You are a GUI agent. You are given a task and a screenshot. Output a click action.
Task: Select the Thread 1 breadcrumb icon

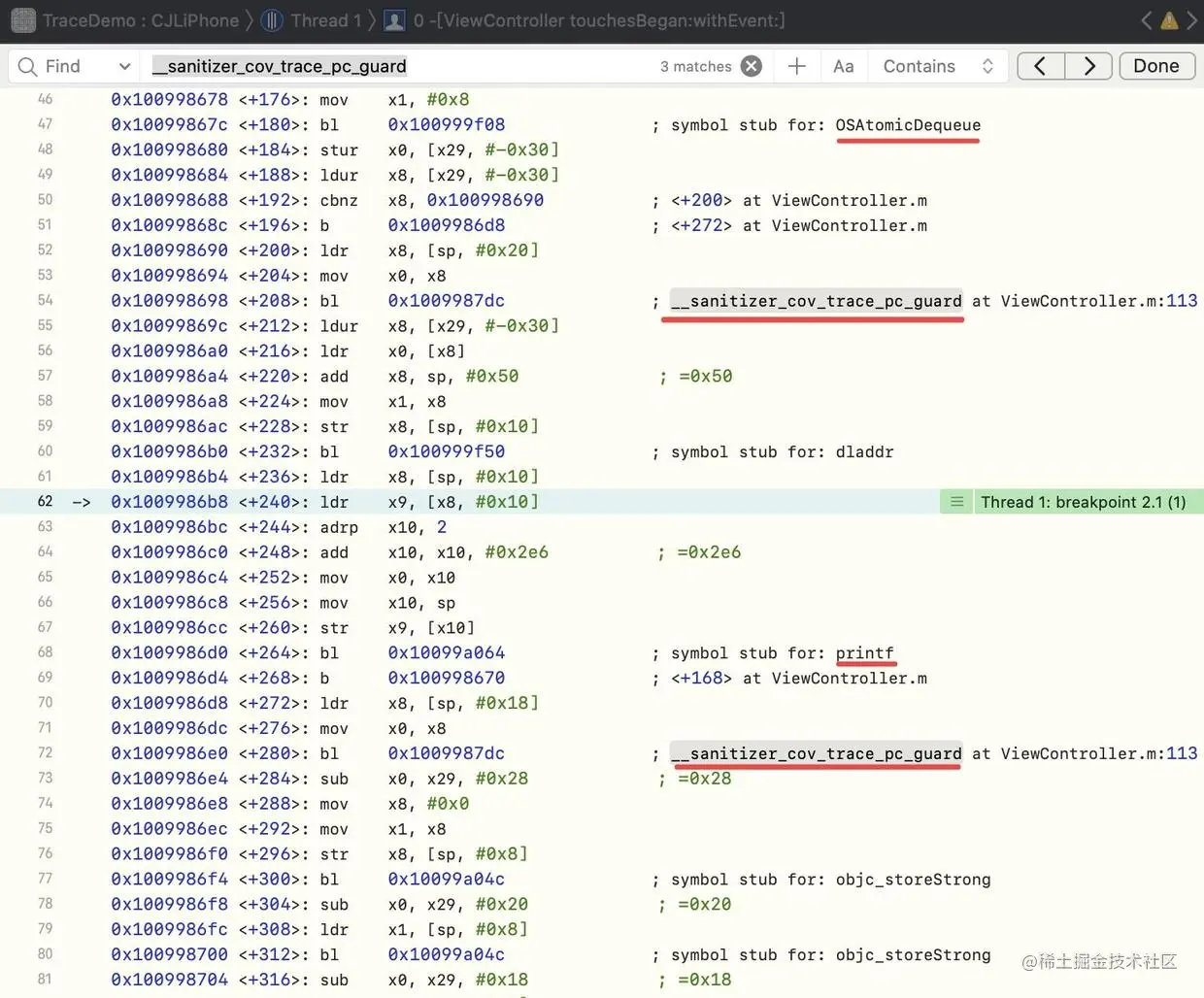pos(273,20)
